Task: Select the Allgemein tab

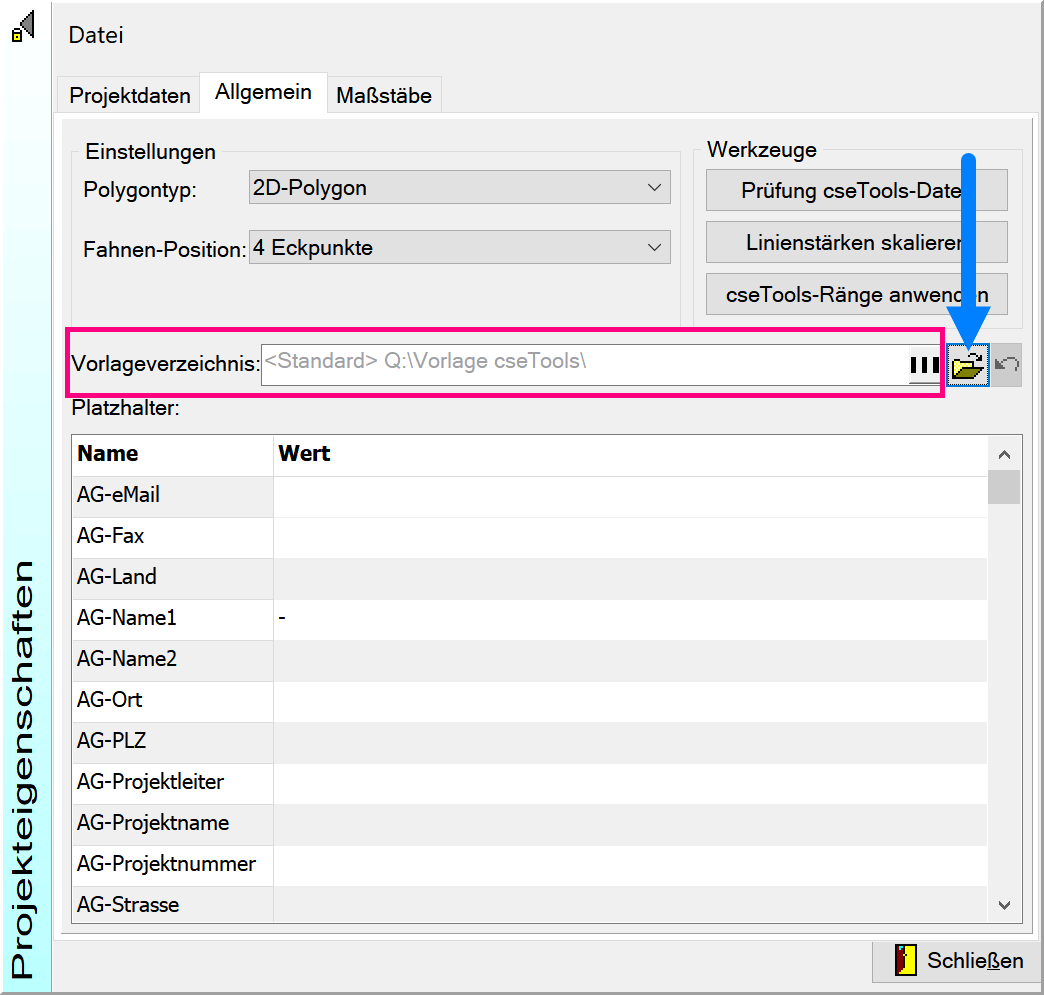Action: click(x=263, y=93)
